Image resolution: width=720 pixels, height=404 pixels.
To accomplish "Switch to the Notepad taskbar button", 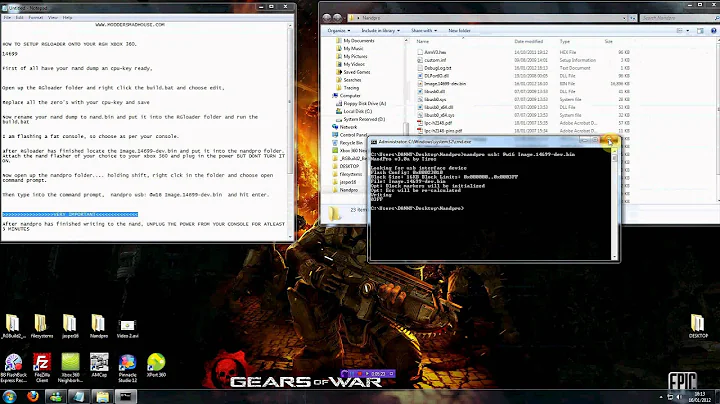I will pyautogui.click(x=79, y=396).
